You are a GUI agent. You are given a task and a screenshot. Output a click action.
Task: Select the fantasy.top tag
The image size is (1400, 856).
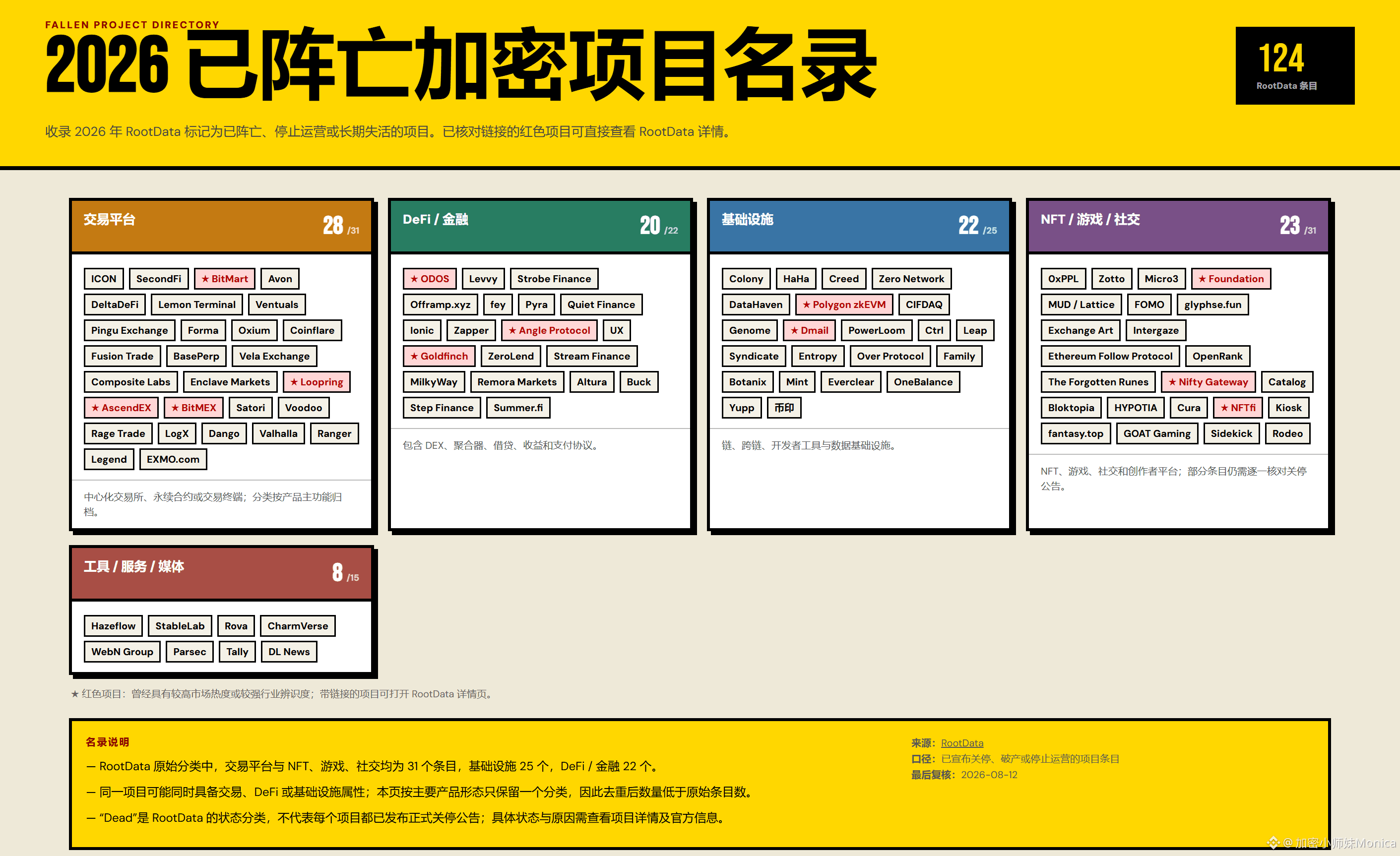click(1076, 433)
